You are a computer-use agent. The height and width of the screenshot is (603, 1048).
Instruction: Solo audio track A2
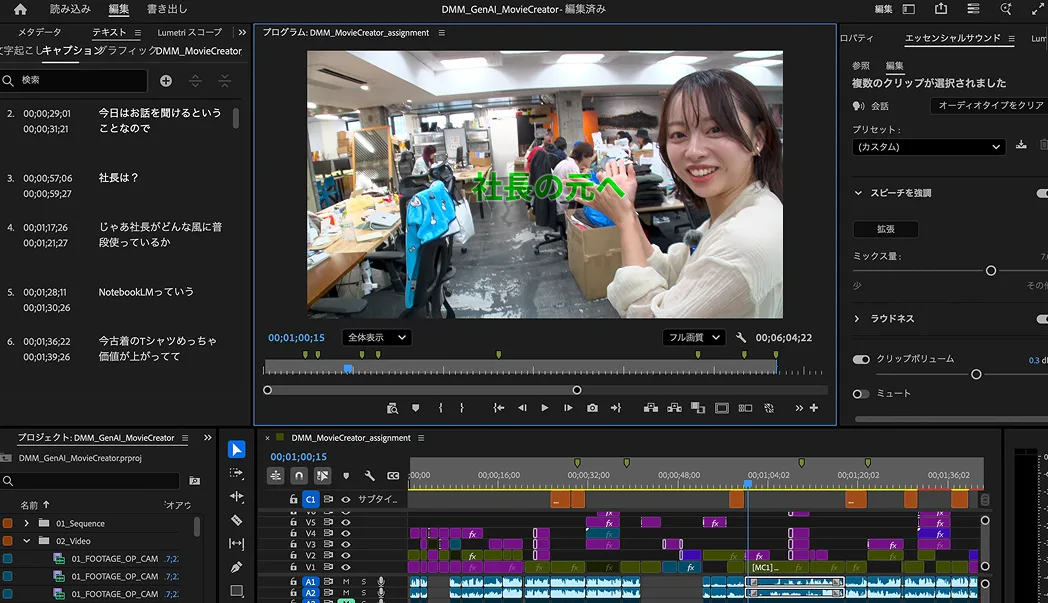[x=364, y=592]
